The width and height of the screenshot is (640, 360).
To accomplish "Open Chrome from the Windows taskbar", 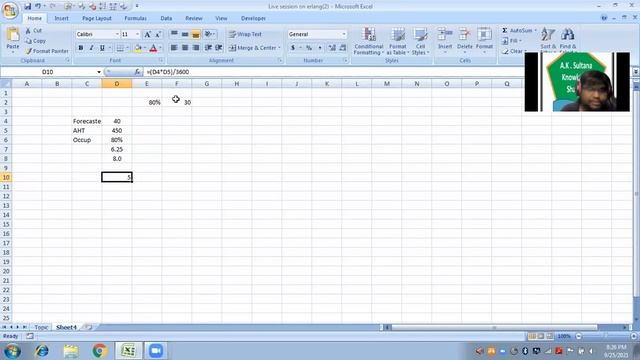I will (99, 351).
